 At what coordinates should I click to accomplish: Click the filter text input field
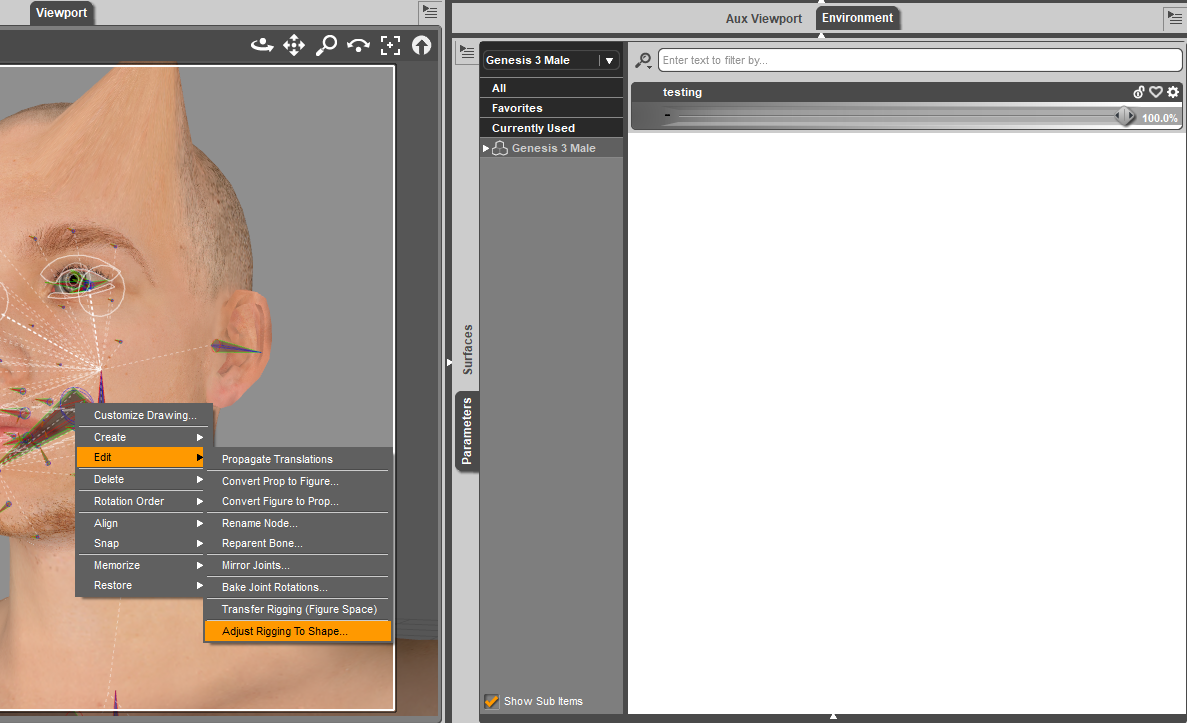click(920, 60)
